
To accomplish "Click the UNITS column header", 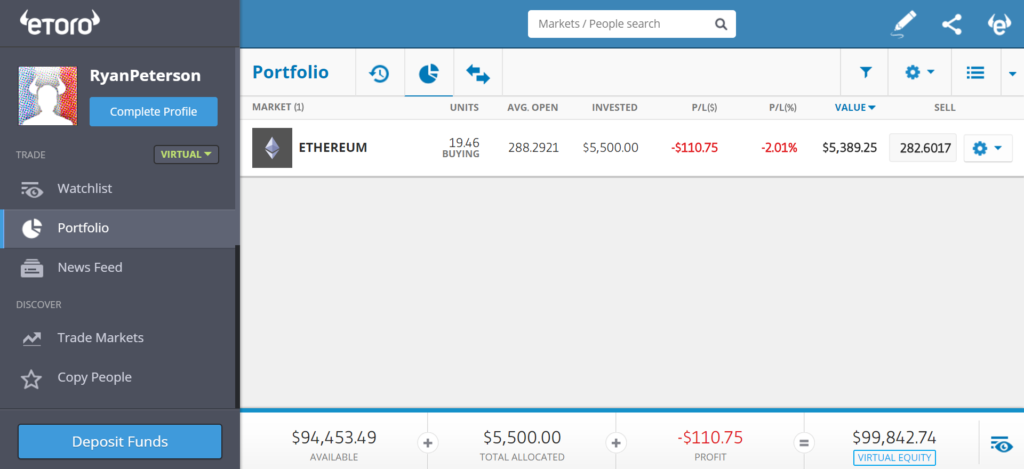I will click(464, 107).
